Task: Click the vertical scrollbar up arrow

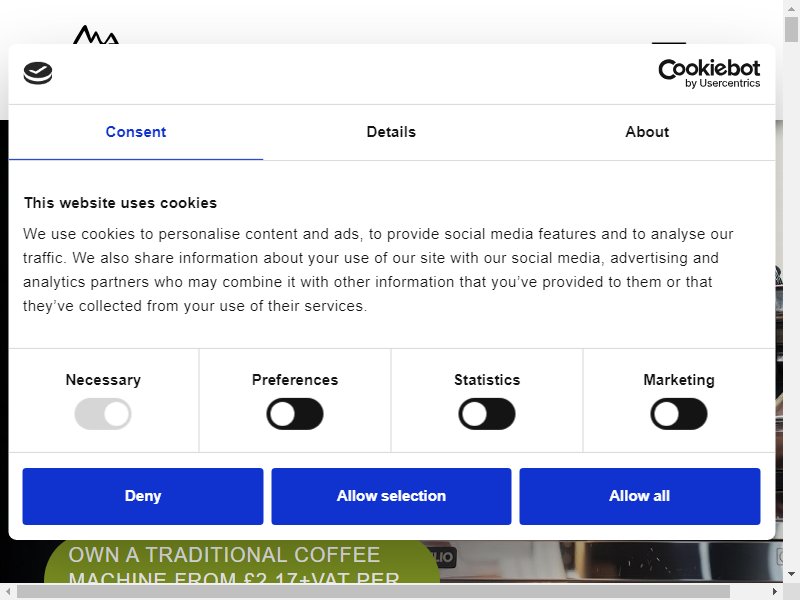Action: [x=791, y=8]
